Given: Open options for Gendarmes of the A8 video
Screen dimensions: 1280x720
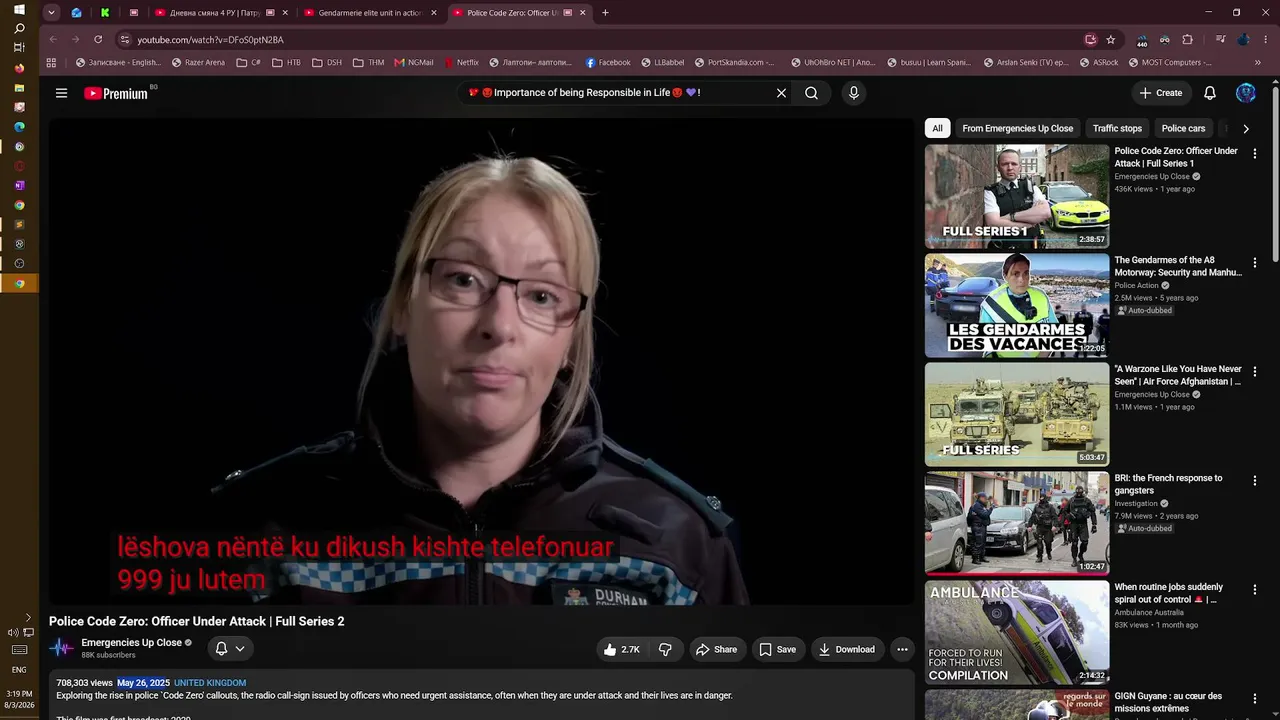Looking at the screenshot, I should 1255,263.
